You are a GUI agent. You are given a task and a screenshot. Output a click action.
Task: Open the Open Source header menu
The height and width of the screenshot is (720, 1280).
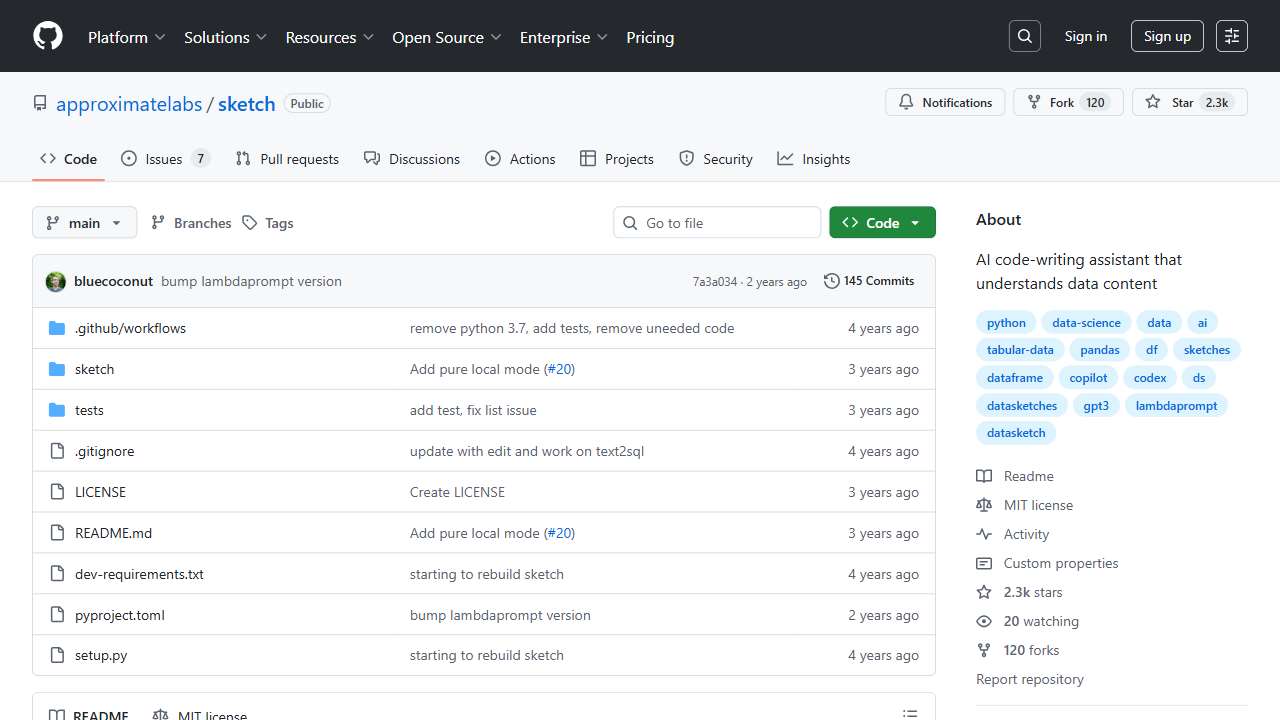447,37
